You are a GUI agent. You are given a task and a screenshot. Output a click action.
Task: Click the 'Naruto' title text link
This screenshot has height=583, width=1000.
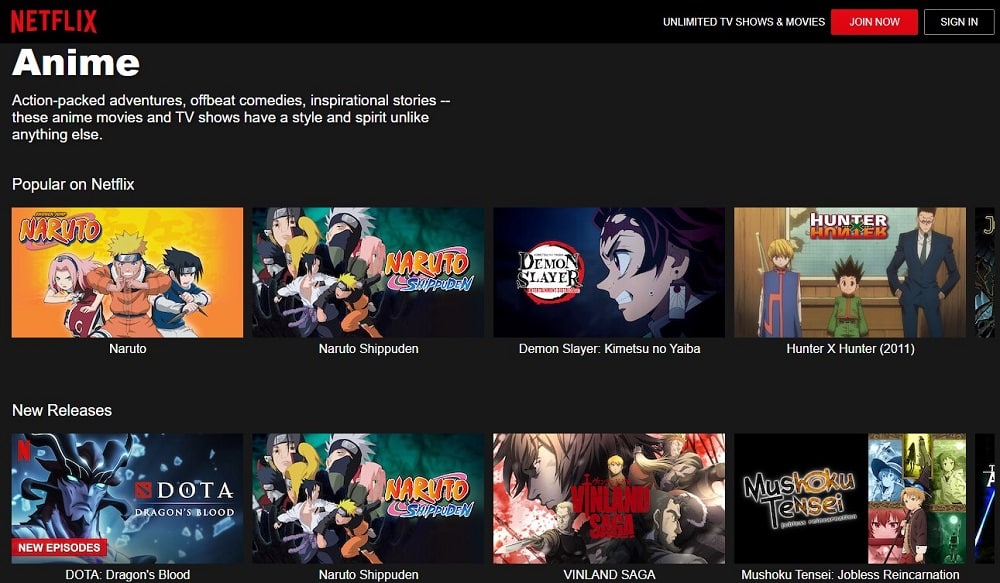128,349
